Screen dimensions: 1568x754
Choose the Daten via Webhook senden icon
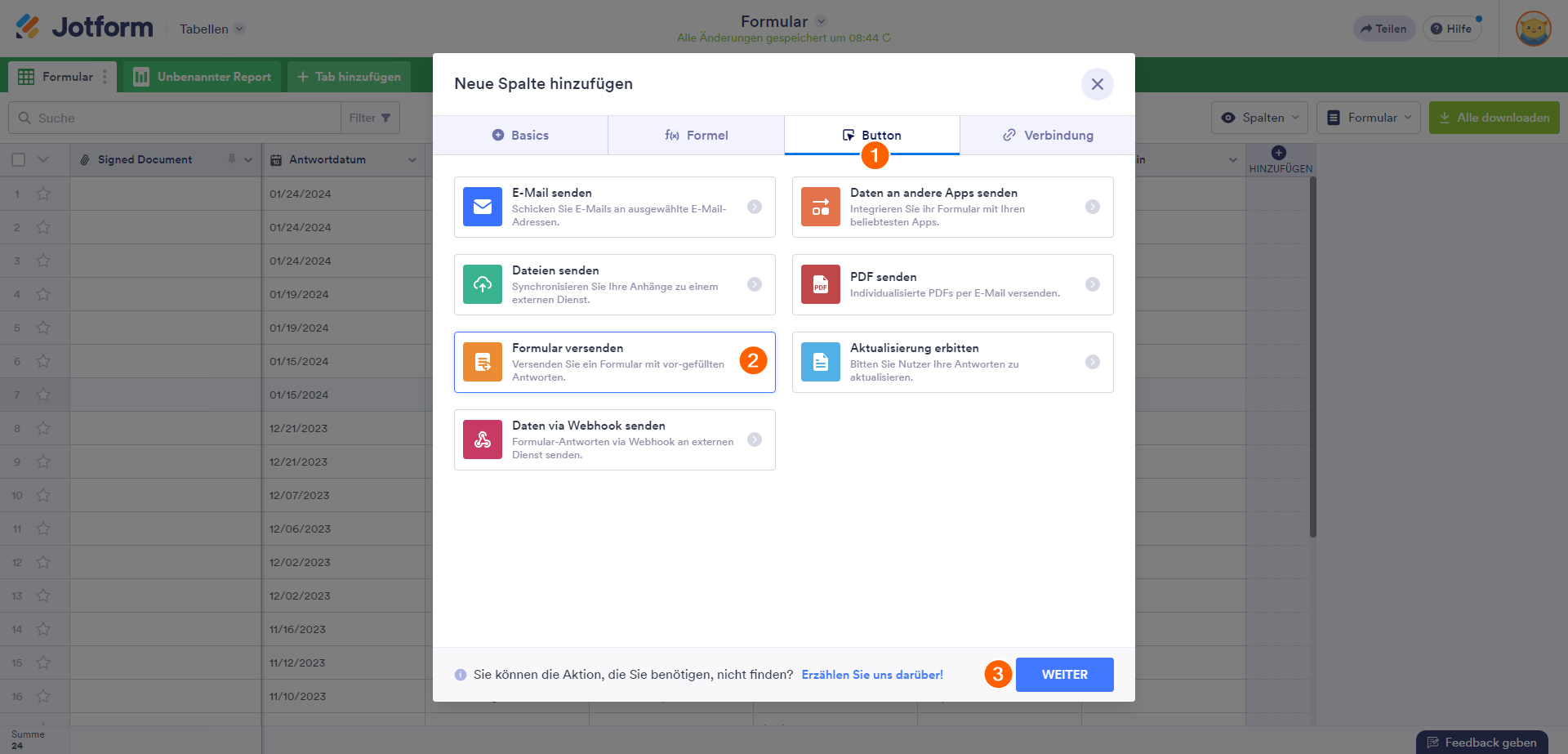pyautogui.click(x=483, y=439)
